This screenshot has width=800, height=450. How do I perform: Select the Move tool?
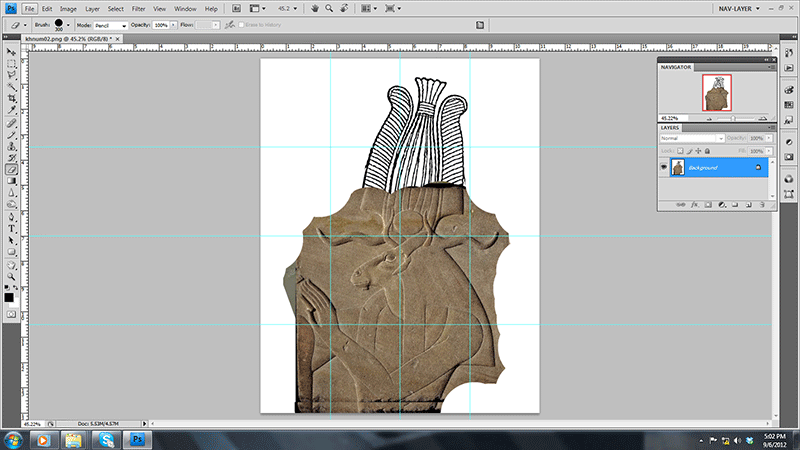click(12, 51)
